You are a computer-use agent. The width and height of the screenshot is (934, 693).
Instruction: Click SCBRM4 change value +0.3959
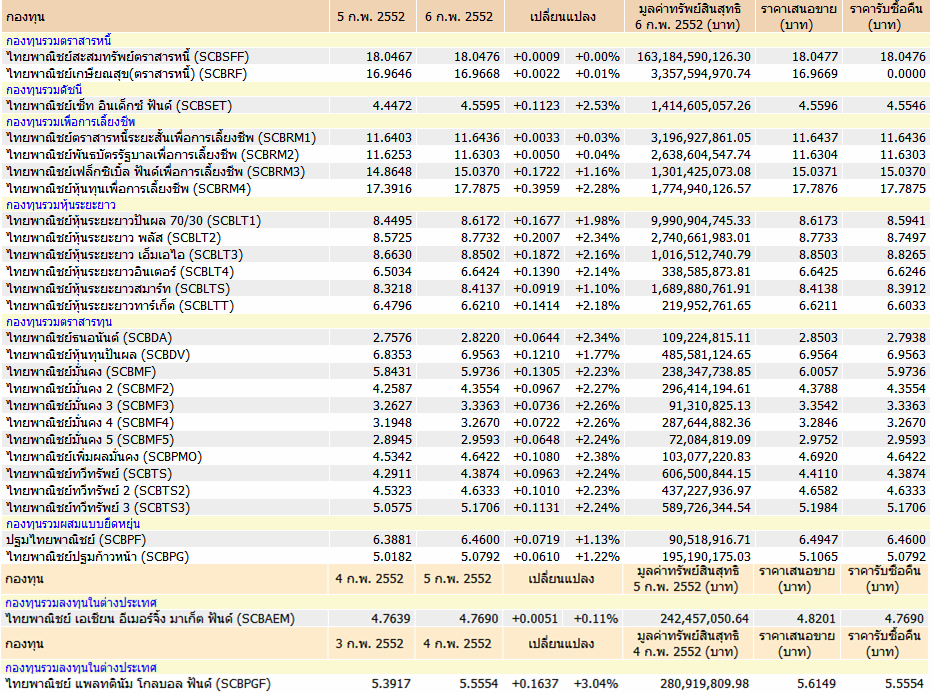537,189
